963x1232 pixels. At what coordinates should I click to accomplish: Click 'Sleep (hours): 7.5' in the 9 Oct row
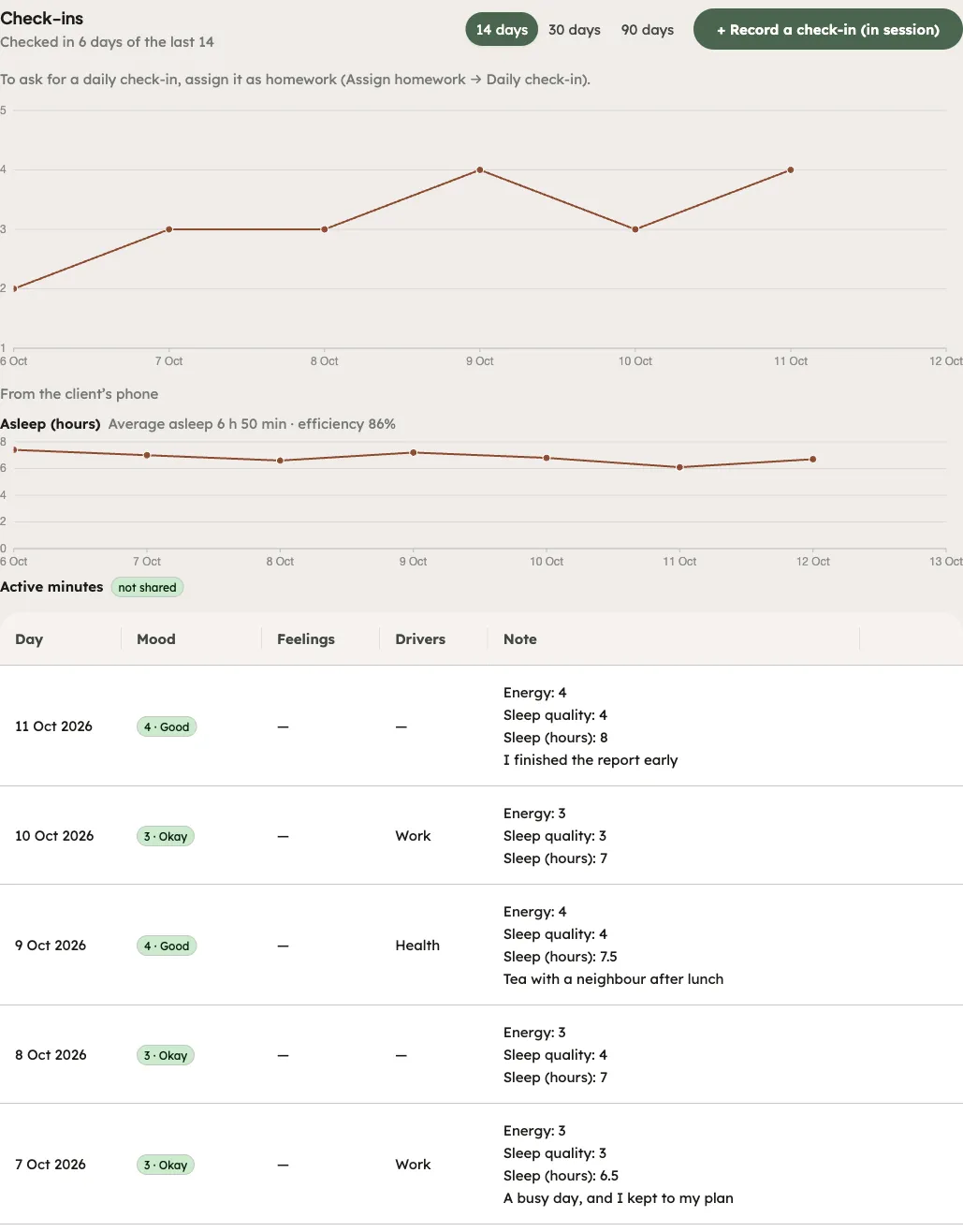[x=561, y=957]
